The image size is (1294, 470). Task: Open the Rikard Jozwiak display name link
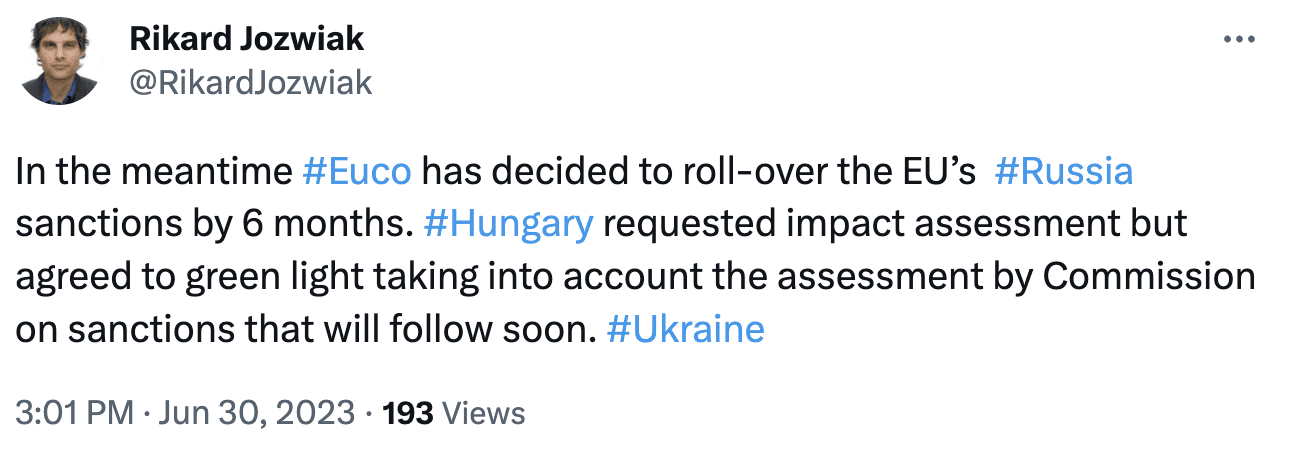tap(247, 40)
